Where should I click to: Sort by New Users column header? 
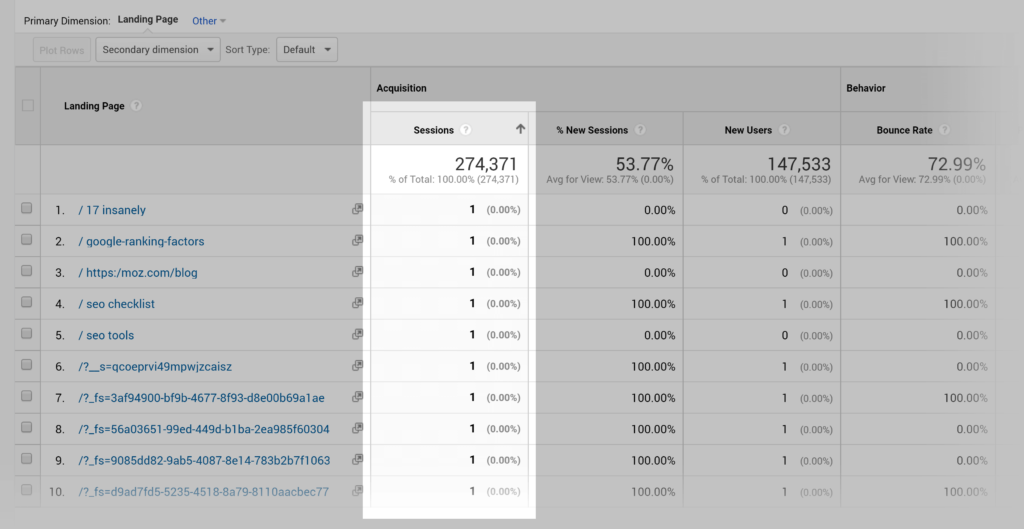[x=748, y=130]
